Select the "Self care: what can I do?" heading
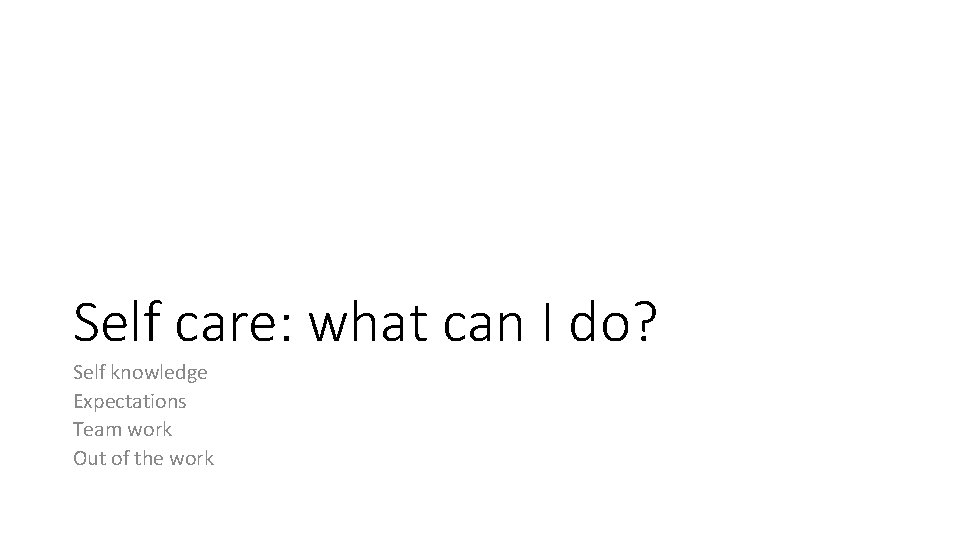This screenshot has width=960, height=540. click(366, 323)
